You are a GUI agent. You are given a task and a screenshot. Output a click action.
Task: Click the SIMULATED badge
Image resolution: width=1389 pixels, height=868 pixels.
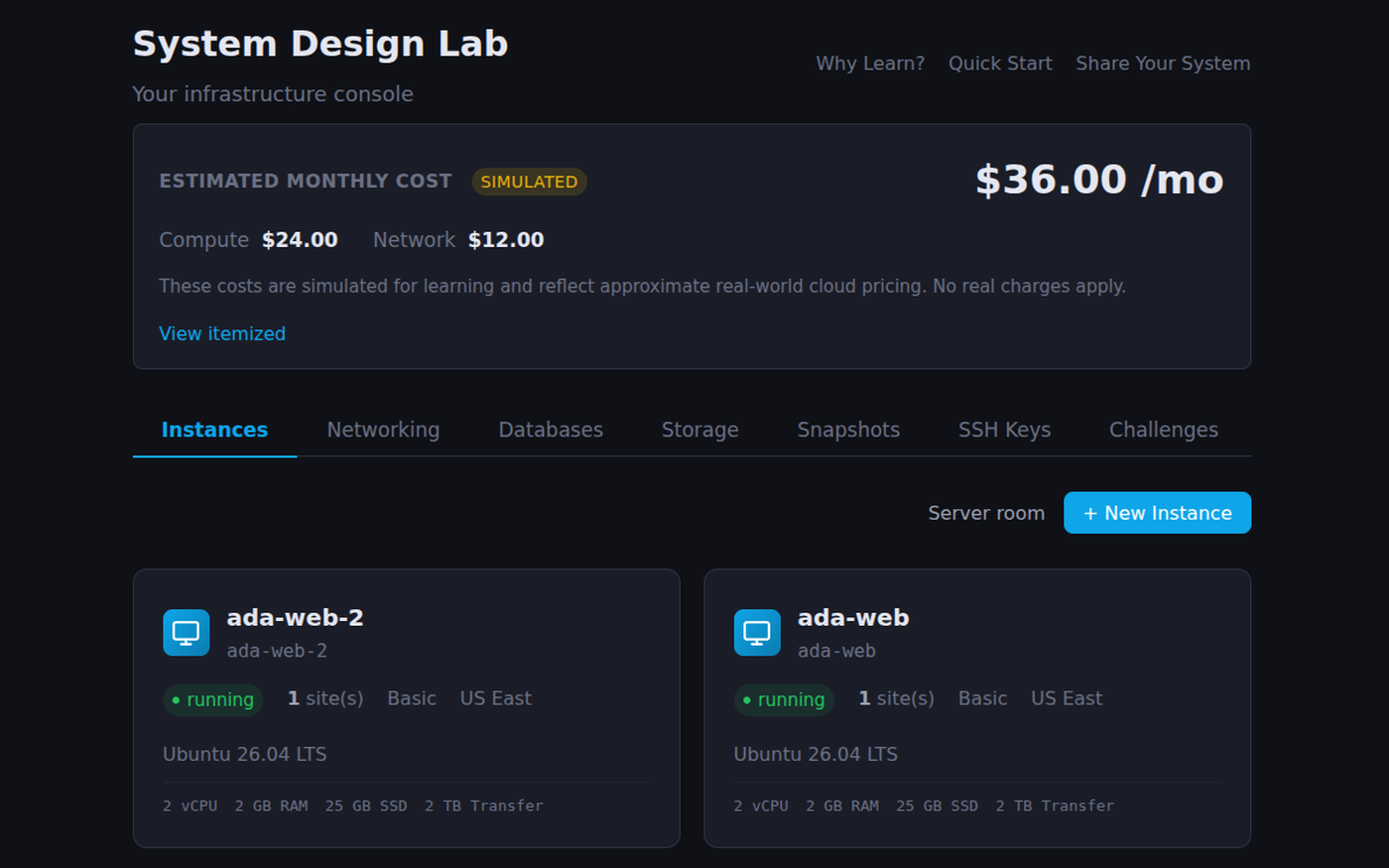pos(529,182)
